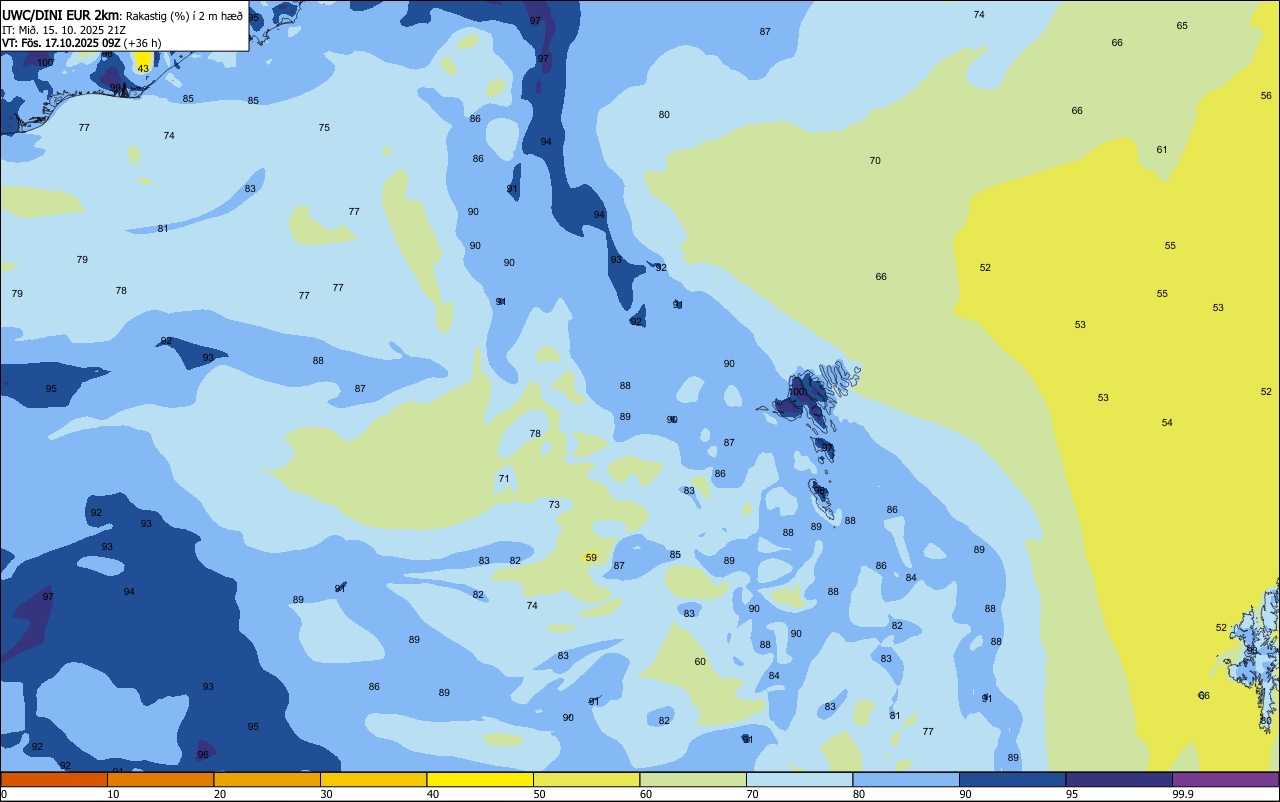
Task: Click the map value 75
Action: coord(324,128)
